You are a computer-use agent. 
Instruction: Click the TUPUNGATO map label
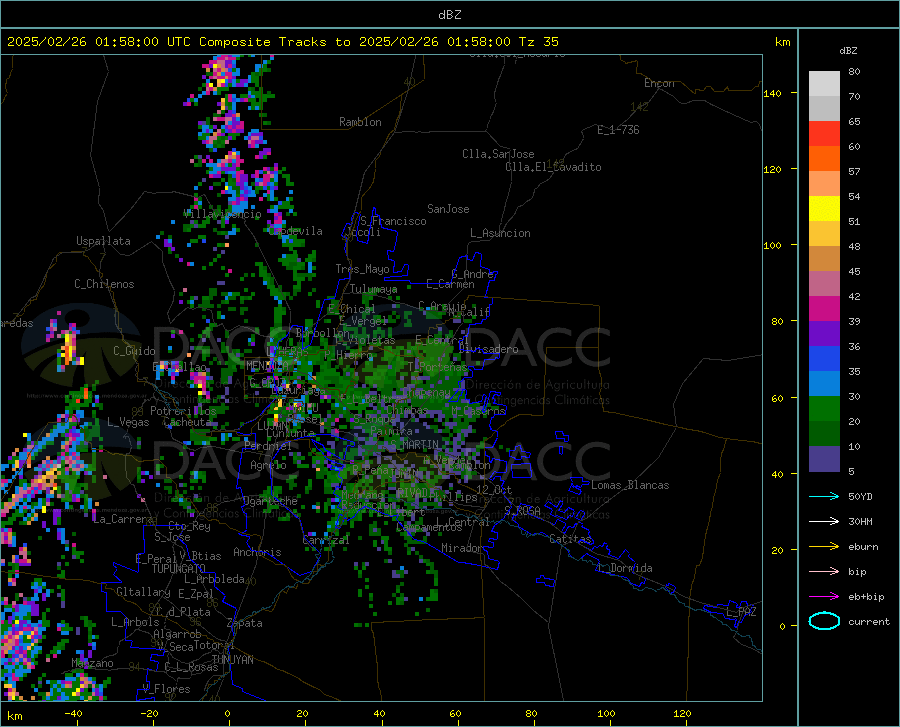coord(179,569)
